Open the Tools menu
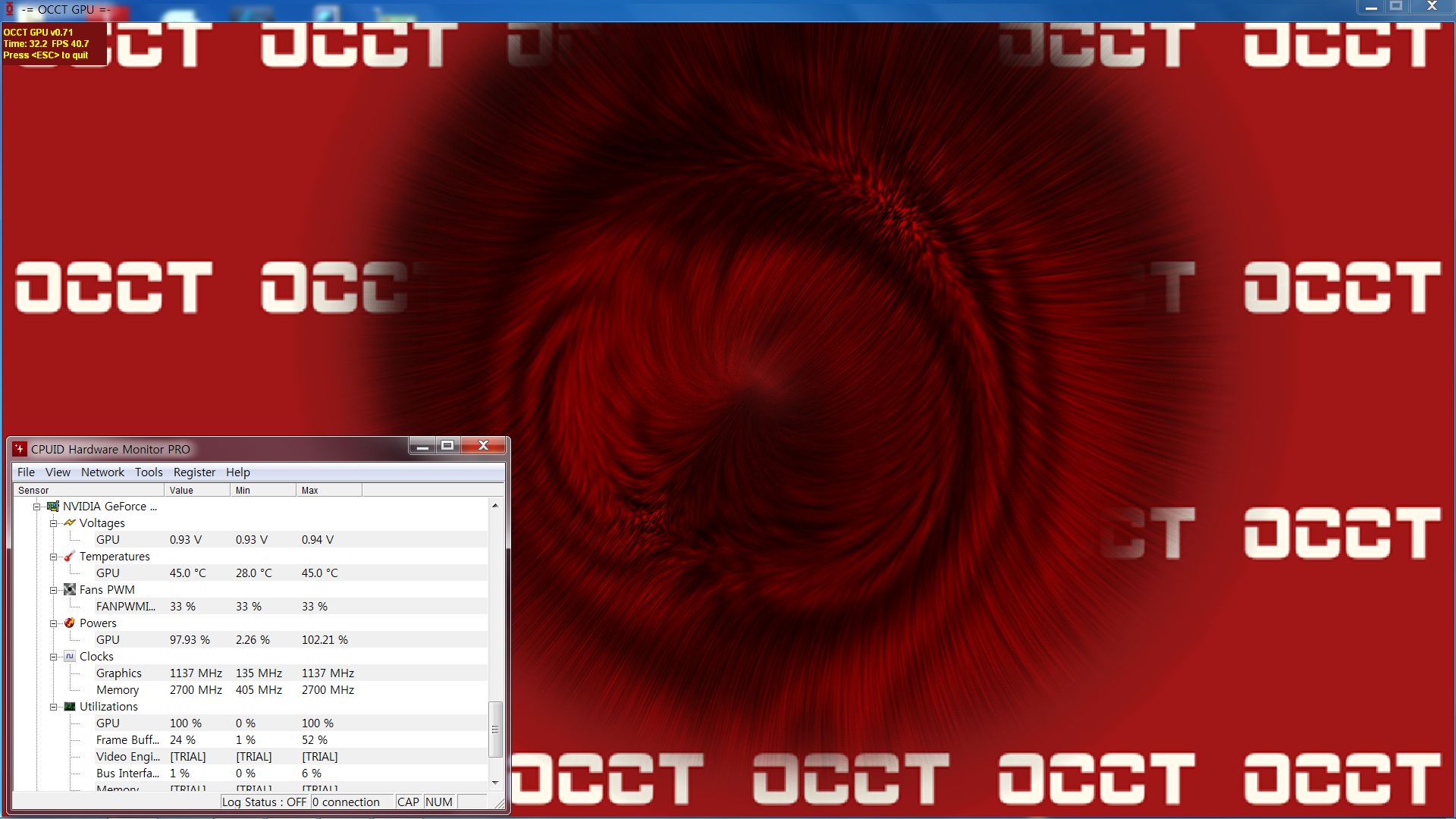1456x819 pixels. tap(149, 472)
